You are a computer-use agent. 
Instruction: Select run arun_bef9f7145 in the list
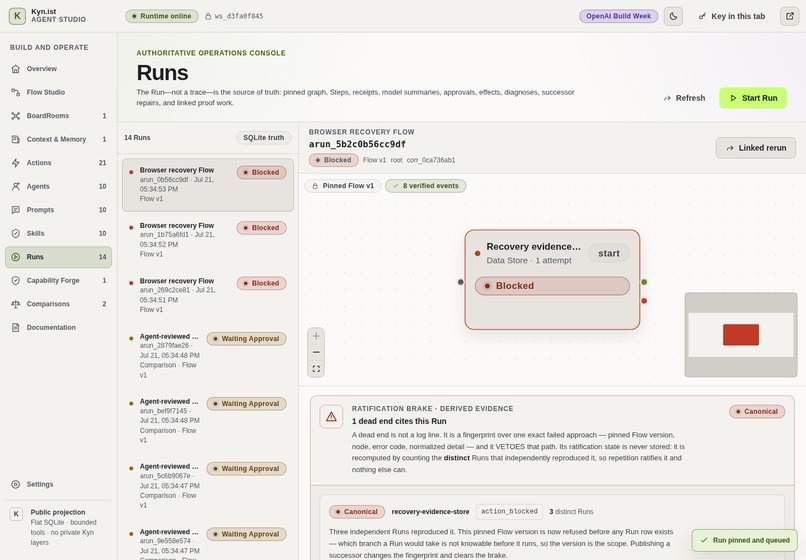point(208,421)
